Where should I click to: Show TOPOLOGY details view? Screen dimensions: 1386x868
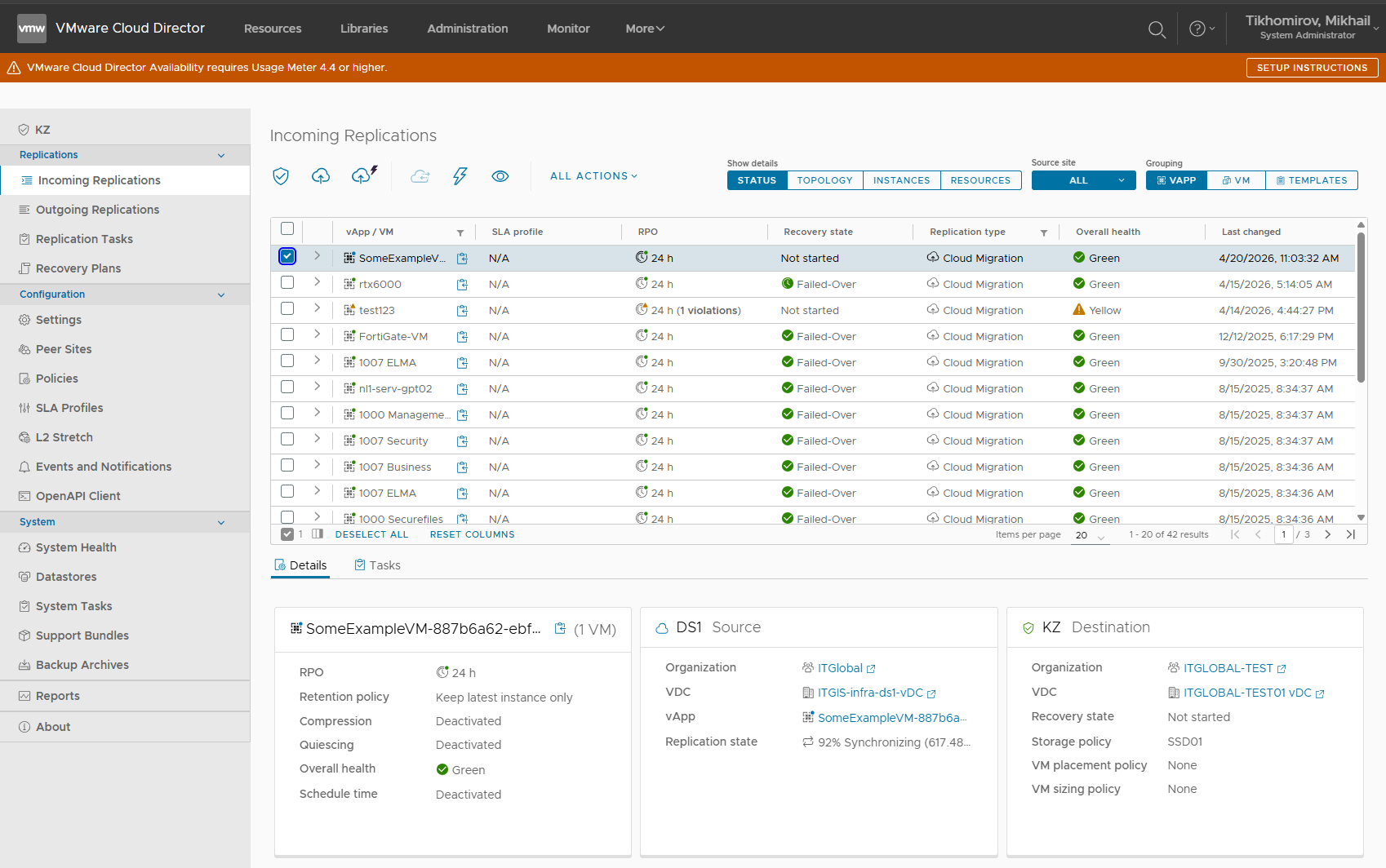pos(824,180)
